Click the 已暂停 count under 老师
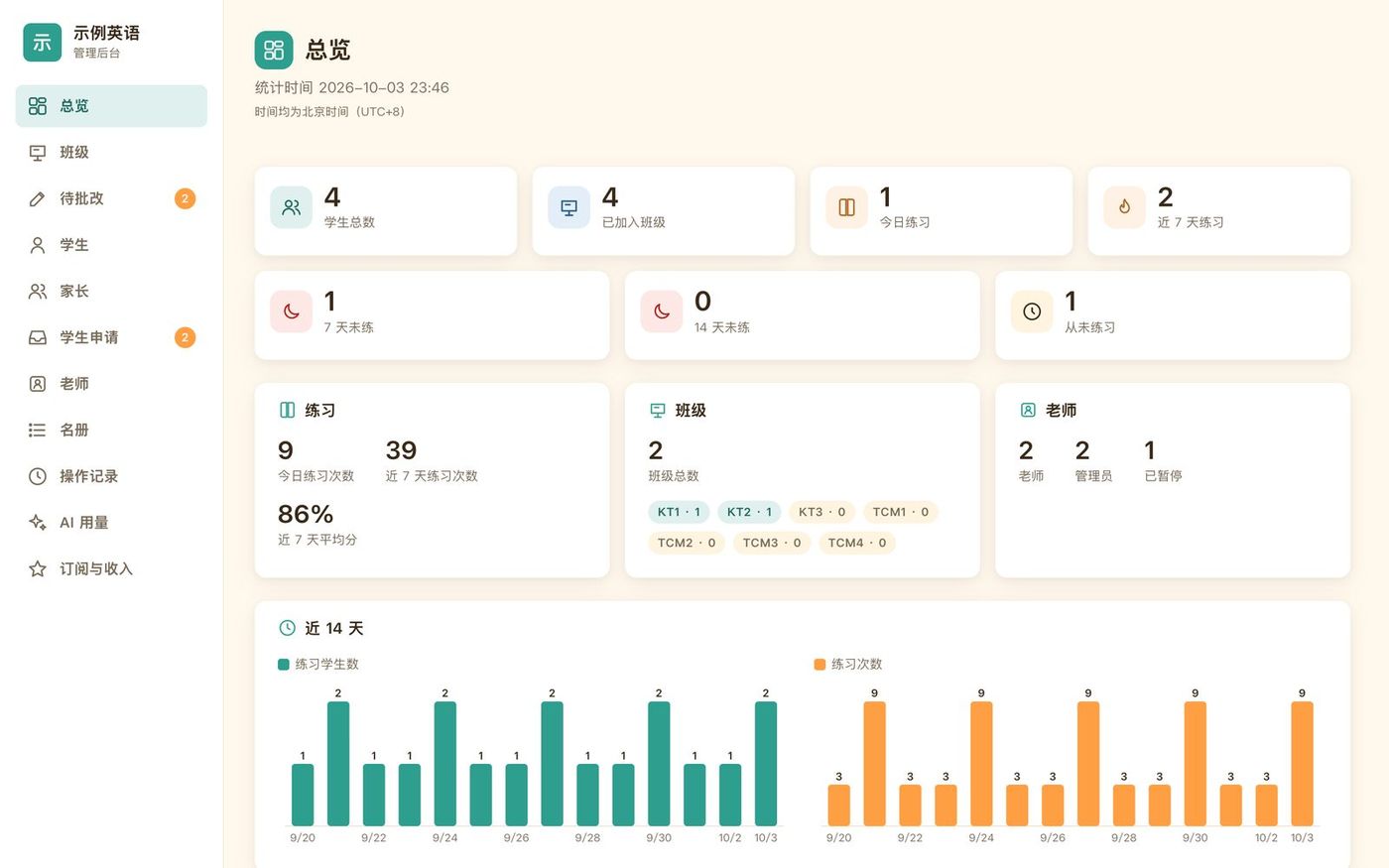This screenshot has height=868, width=1389. [1149, 450]
